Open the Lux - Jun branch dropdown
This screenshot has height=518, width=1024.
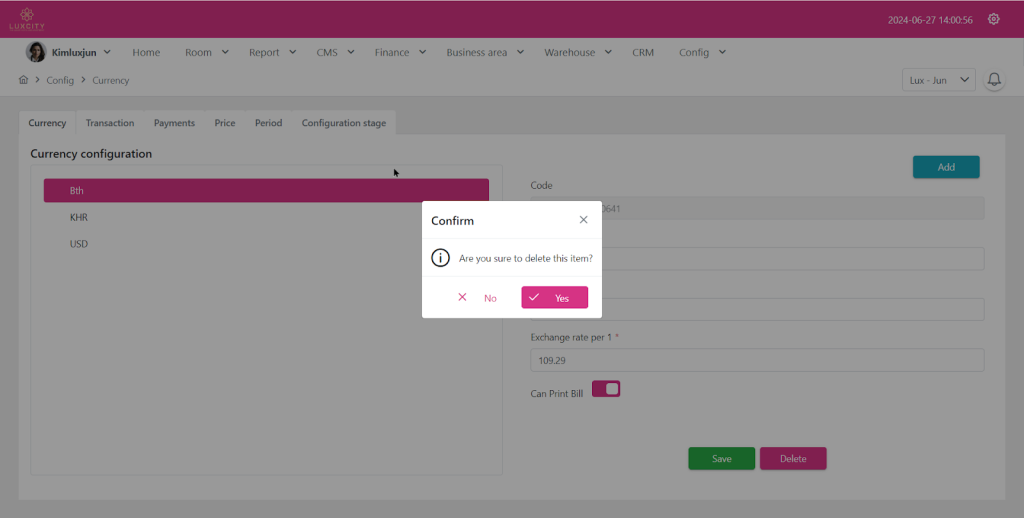point(939,80)
